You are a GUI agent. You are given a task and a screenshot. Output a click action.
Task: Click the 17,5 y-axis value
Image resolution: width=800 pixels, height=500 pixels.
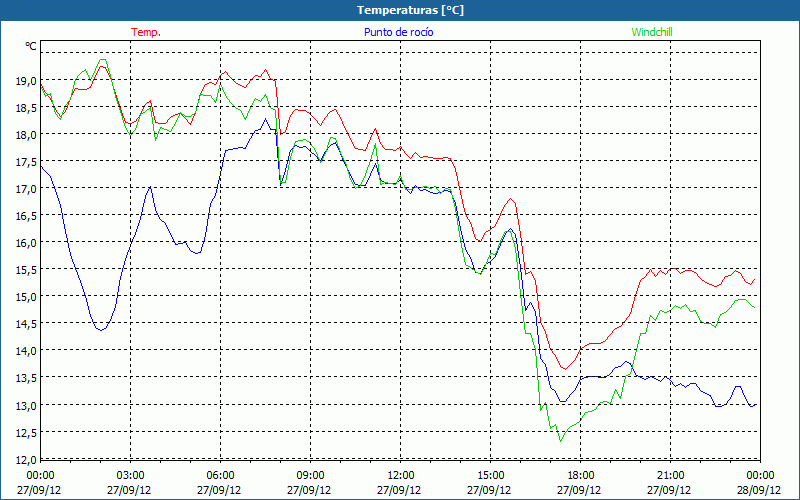[x=26, y=161]
